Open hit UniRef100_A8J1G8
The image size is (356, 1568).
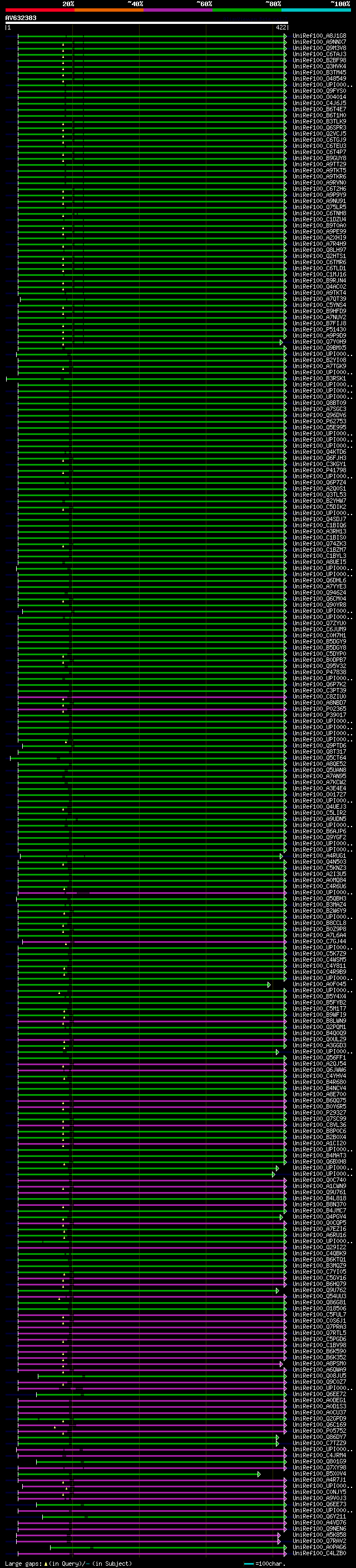pos(319,36)
